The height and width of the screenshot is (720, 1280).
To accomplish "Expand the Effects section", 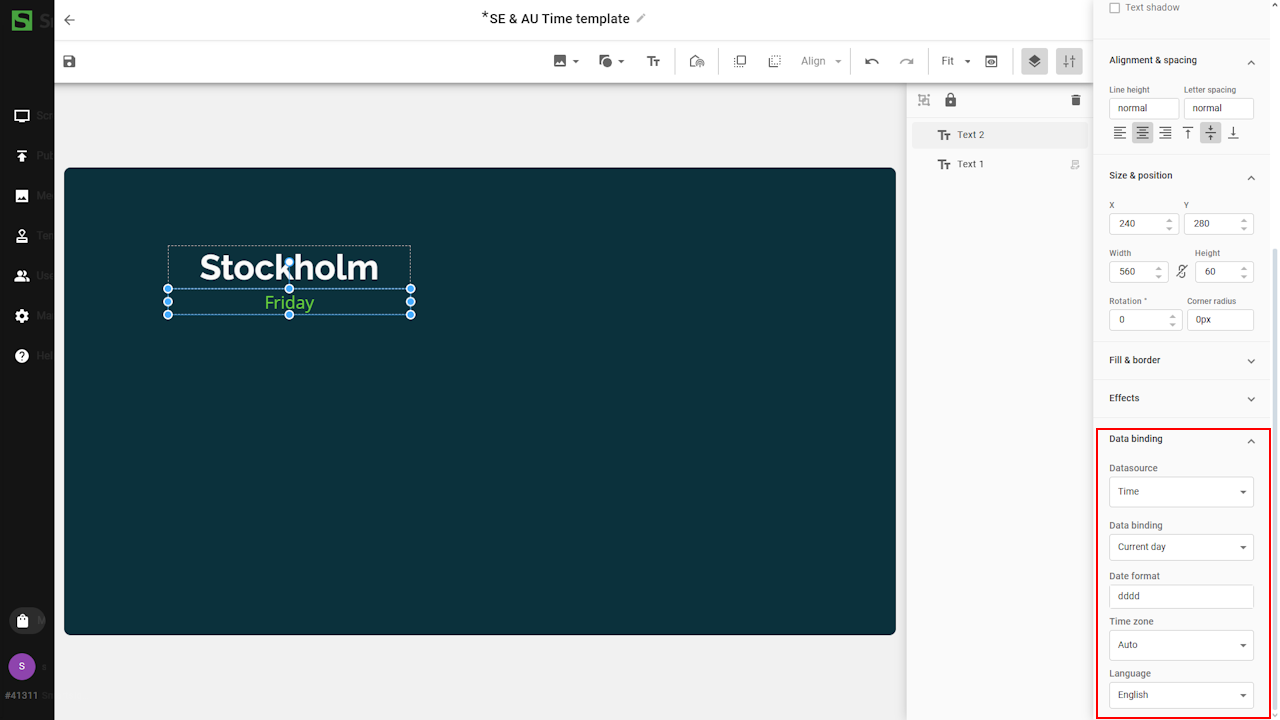I will click(1180, 399).
